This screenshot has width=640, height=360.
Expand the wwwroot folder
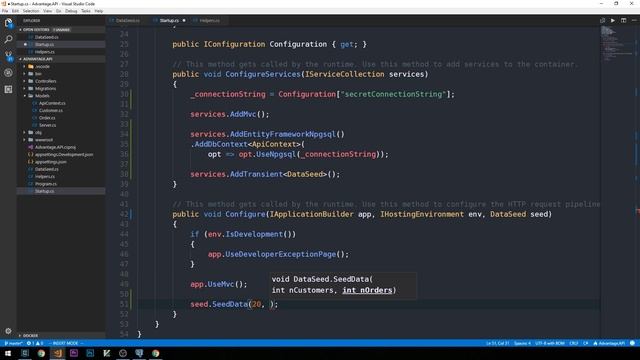tap(44, 140)
